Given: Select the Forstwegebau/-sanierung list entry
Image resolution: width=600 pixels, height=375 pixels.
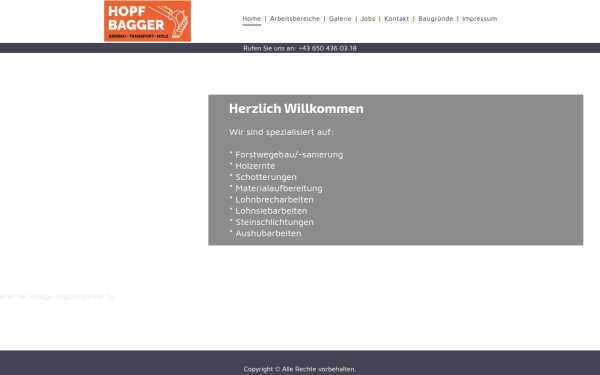Looking at the screenshot, I should (x=289, y=155).
